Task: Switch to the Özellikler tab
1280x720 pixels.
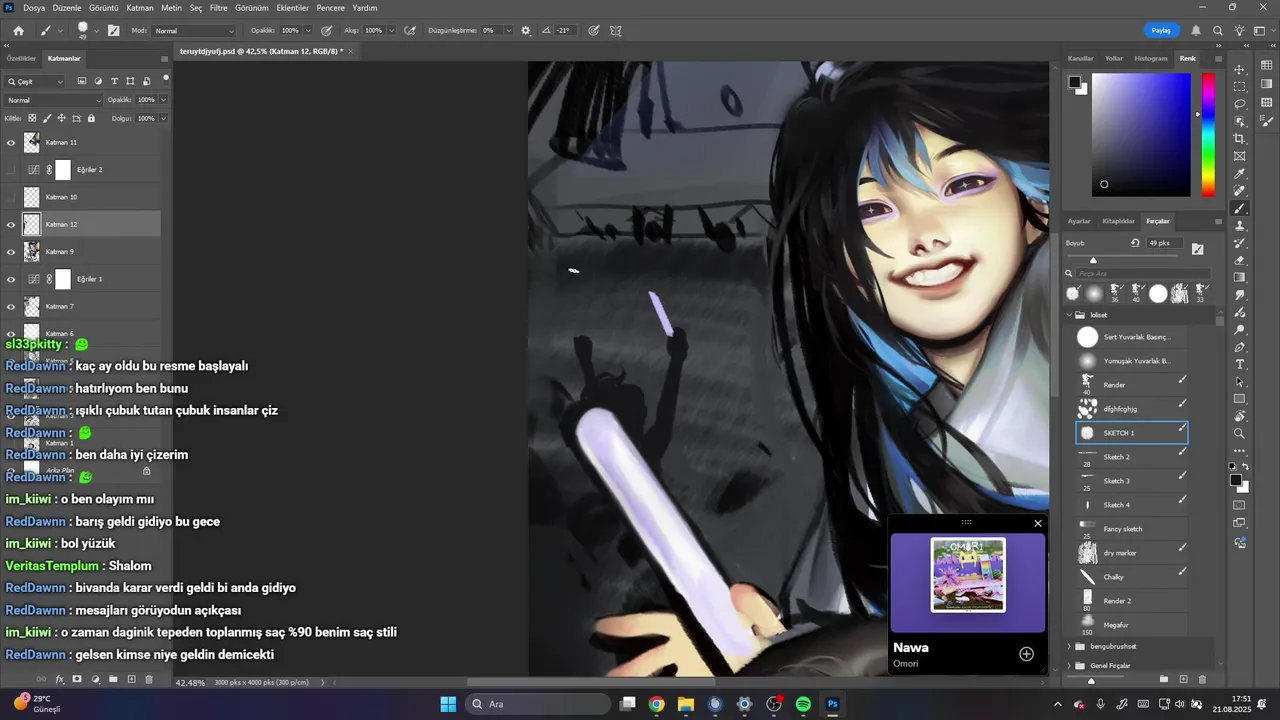Action: [x=21, y=58]
